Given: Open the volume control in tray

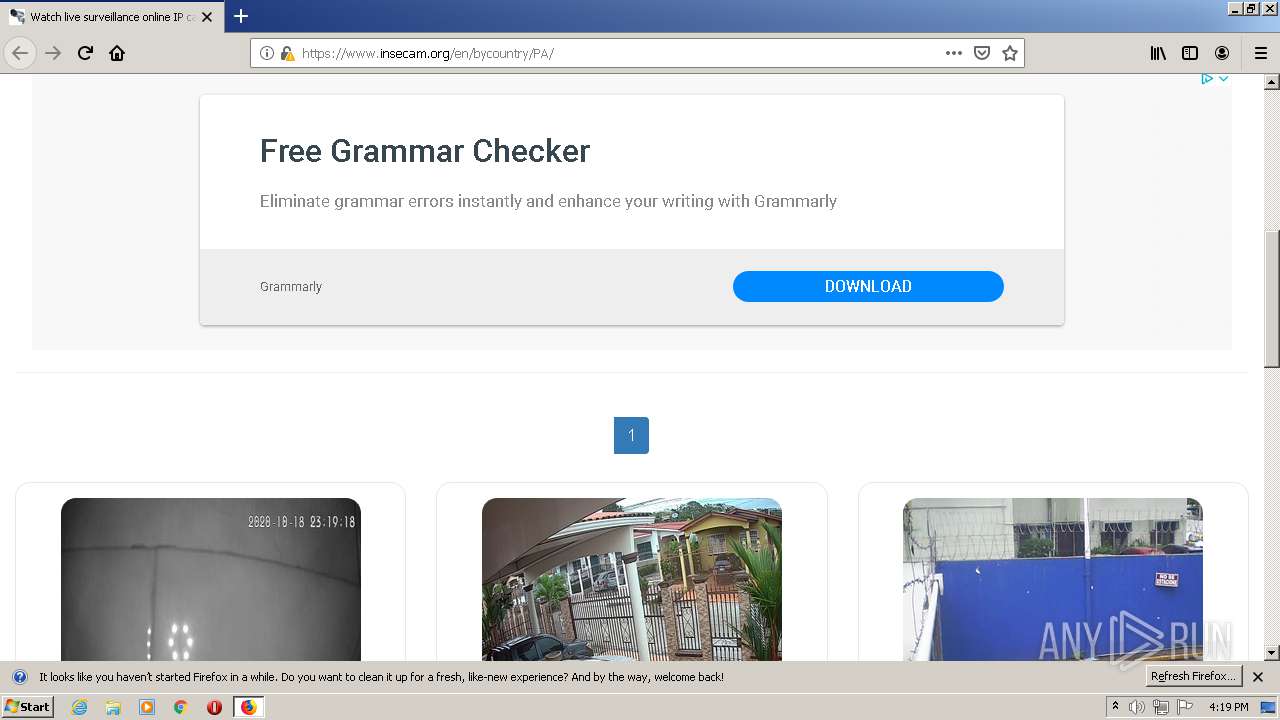Looking at the screenshot, I should [x=1137, y=707].
